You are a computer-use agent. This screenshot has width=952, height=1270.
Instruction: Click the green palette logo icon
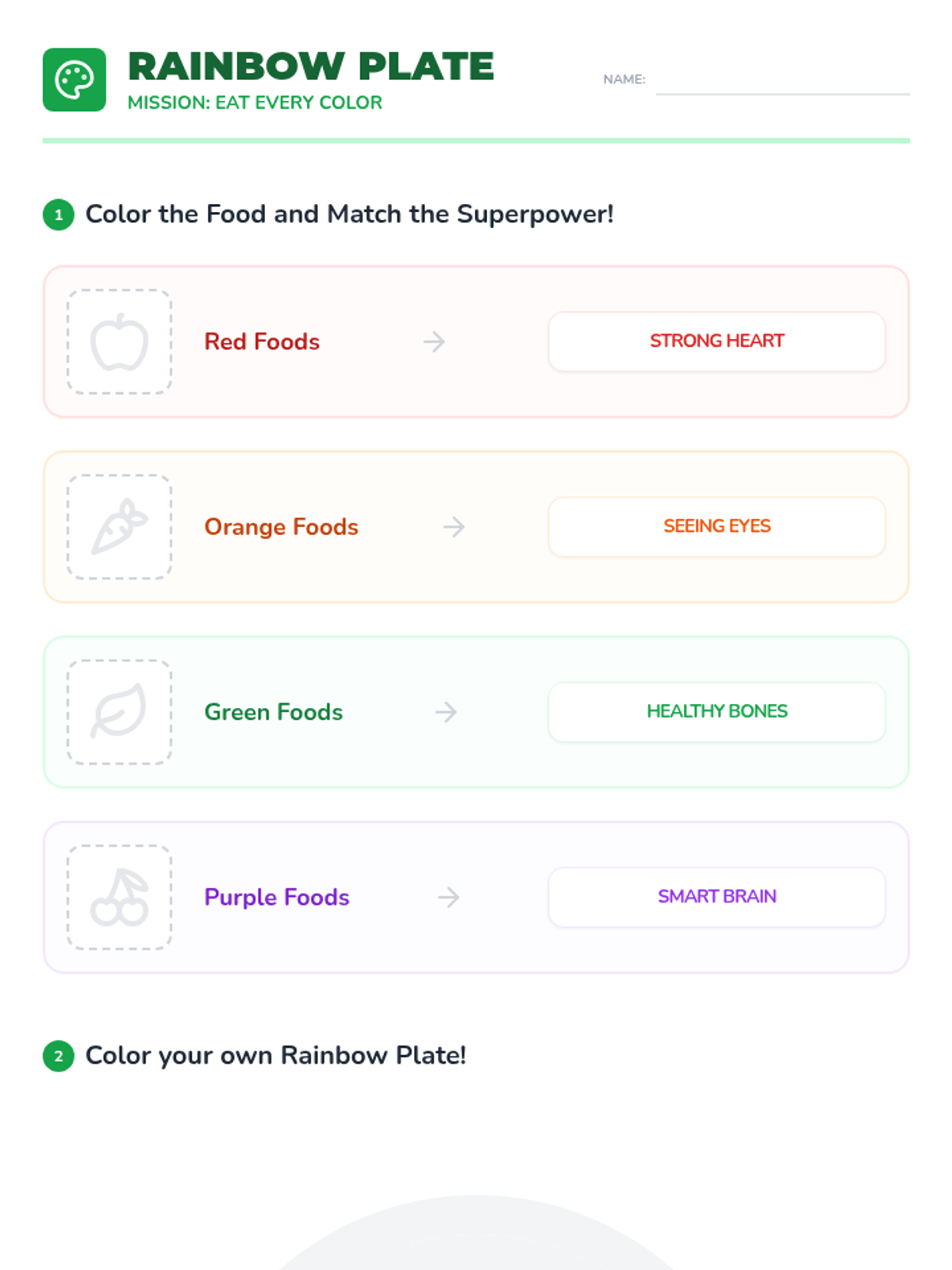pyautogui.click(x=74, y=79)
